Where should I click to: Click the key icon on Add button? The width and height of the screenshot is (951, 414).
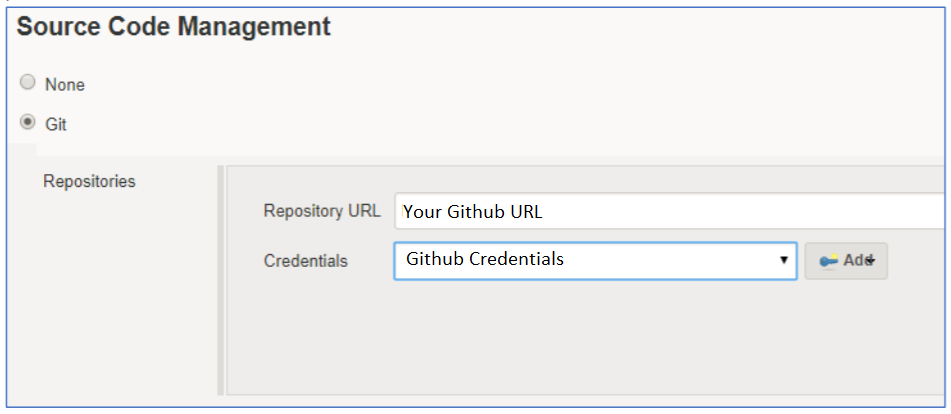click(x=828, y=261)
